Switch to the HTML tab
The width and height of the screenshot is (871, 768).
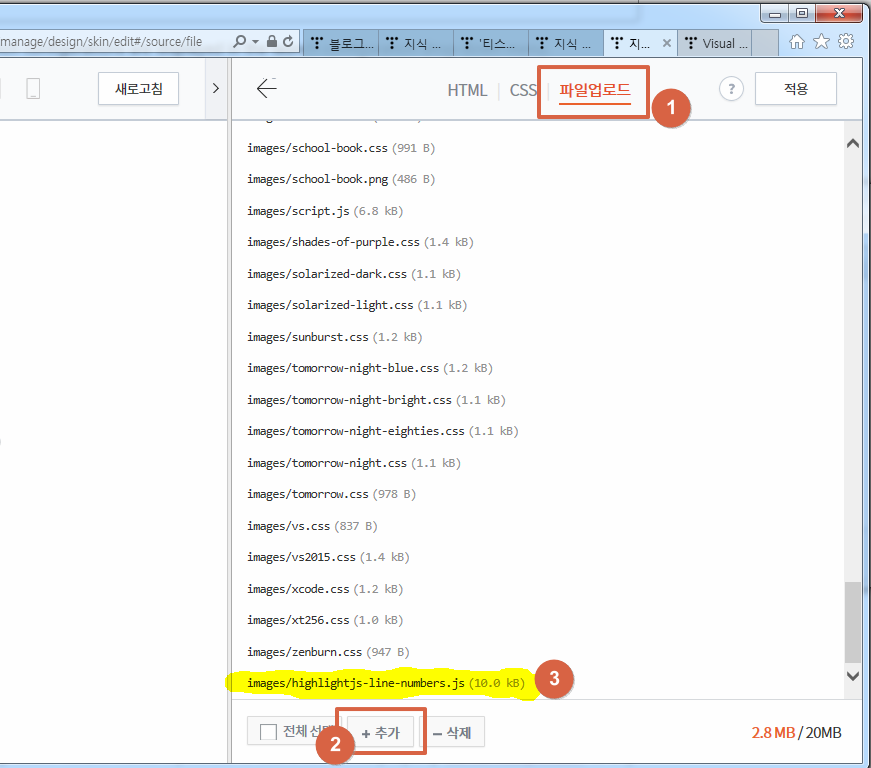click(x=467, y=91)
